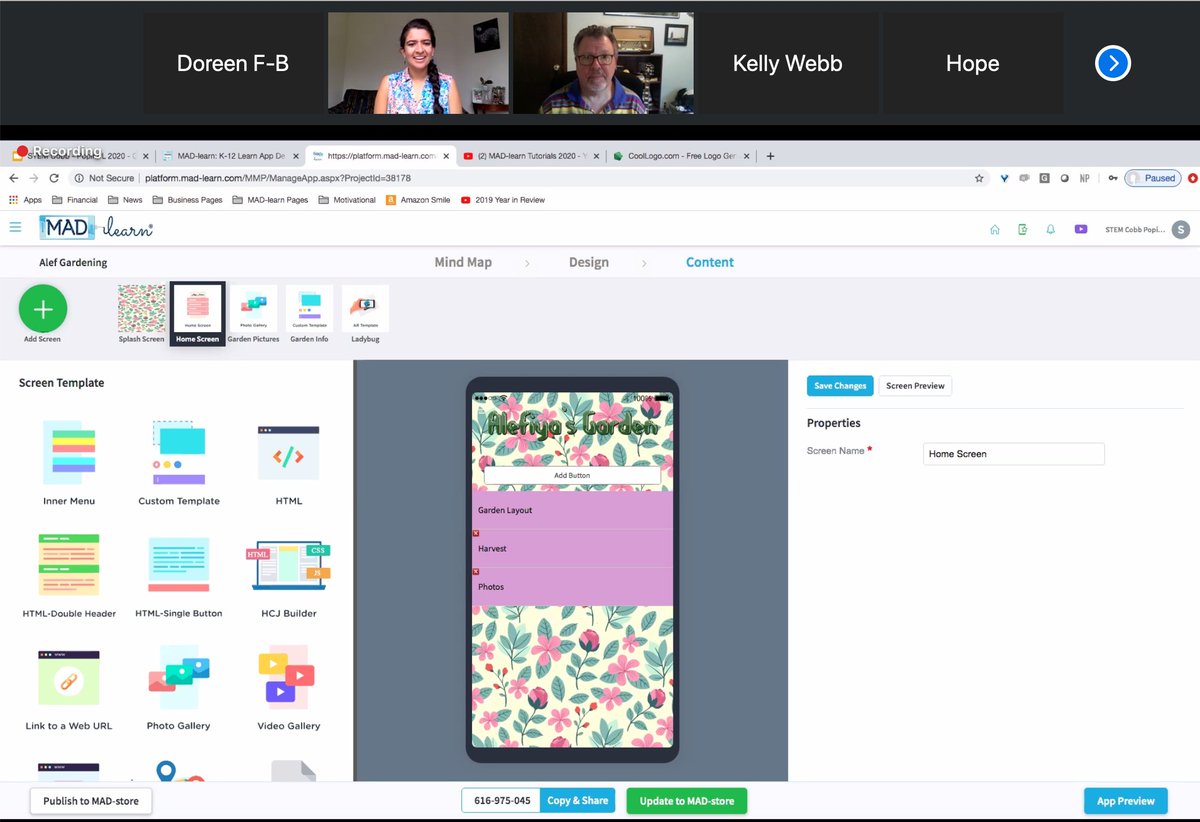Choose the HTML-Single Button template icon
The image size is (1200, 822).
pyautogui.click(x=179, y=565)
